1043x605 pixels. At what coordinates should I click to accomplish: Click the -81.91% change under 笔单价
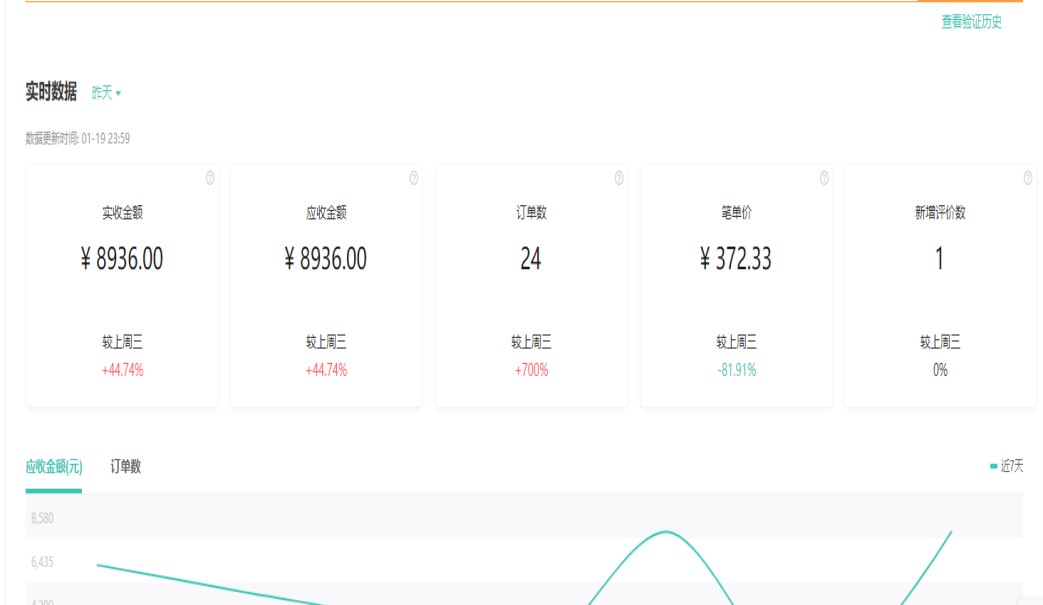736,370
